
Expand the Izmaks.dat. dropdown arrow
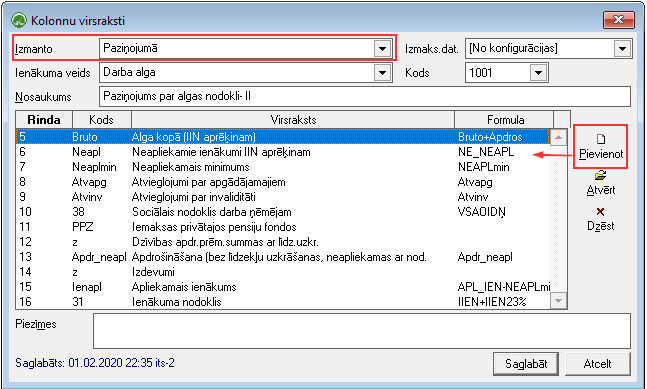pos(622,49)
